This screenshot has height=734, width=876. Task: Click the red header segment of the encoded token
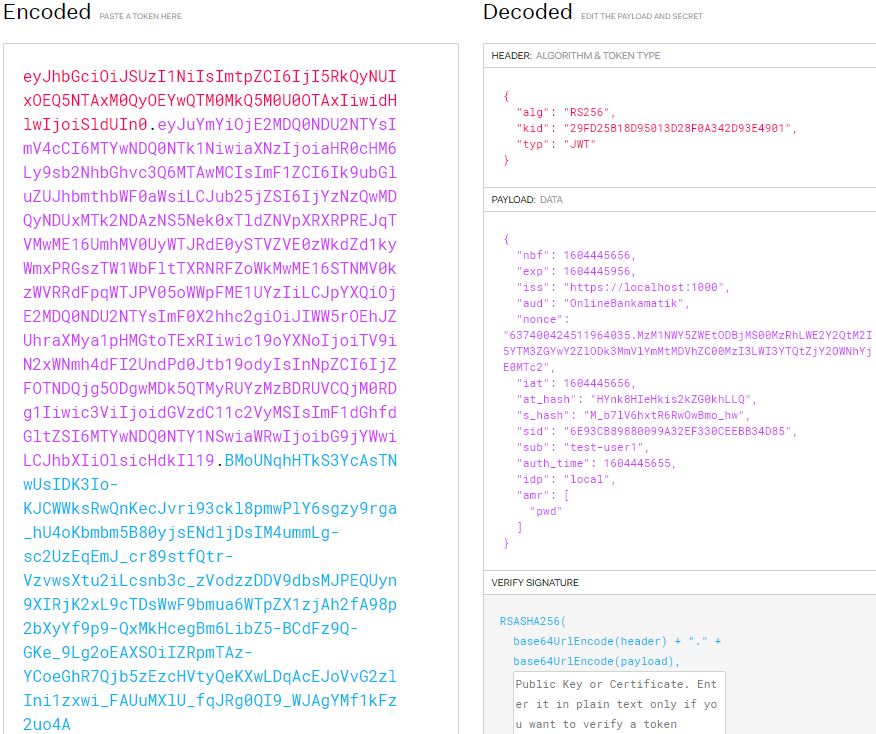point(210,101)
